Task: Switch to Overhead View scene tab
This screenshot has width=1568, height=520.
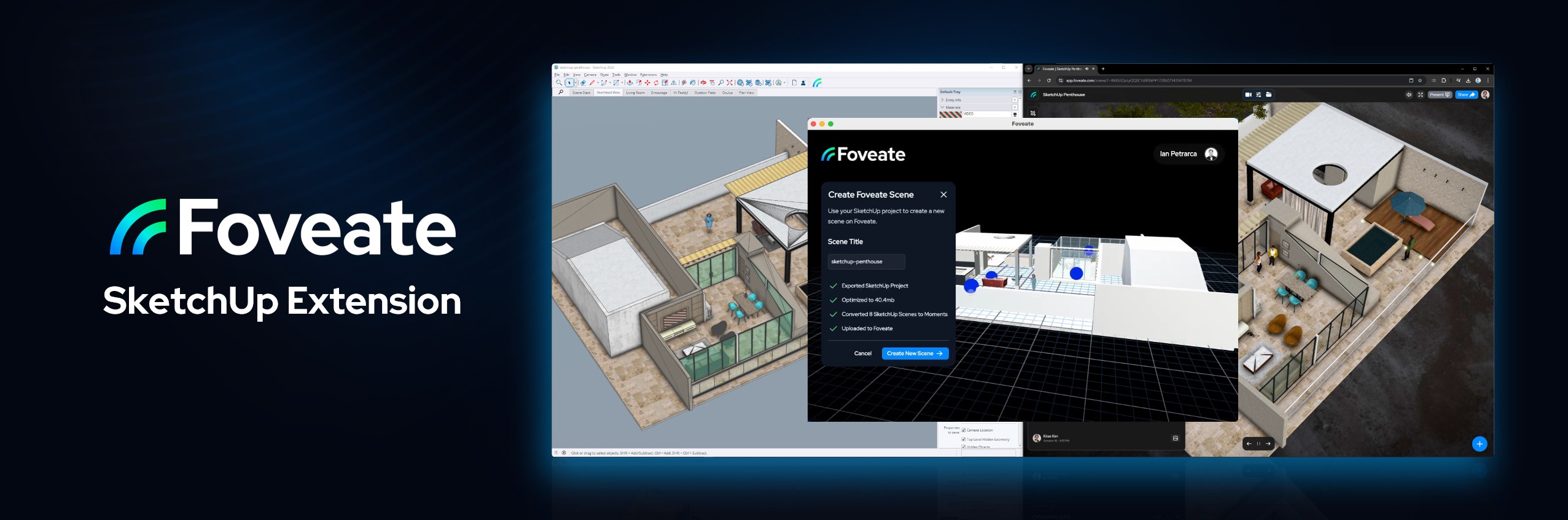Action: pos(608,93)
